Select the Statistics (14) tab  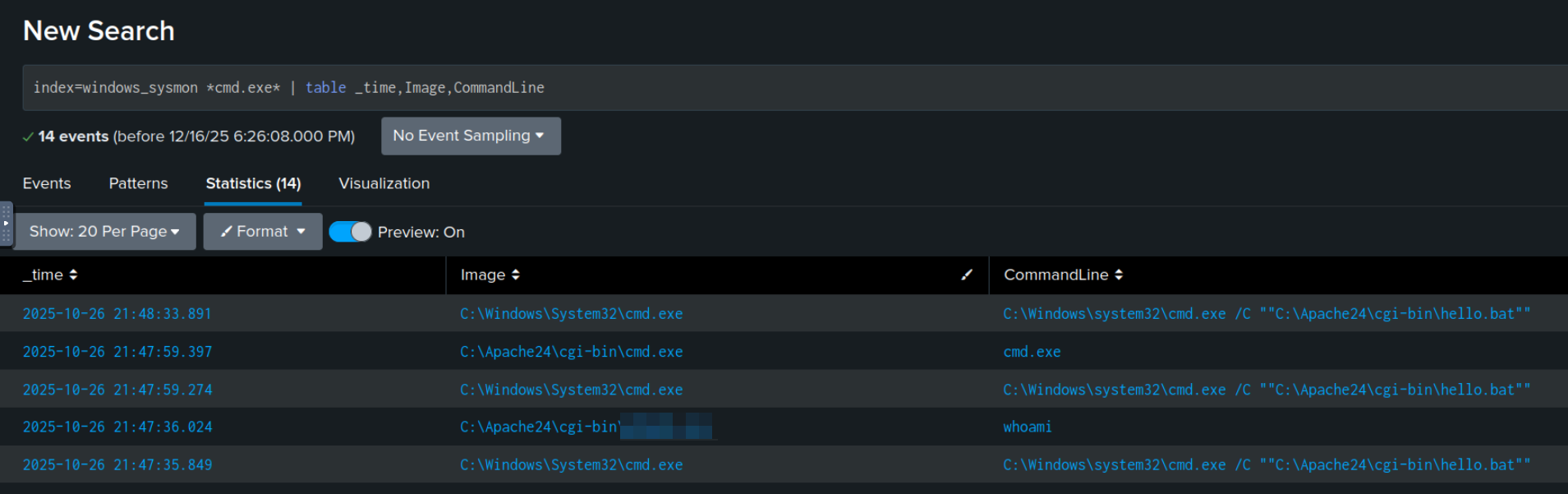[253, 183]
